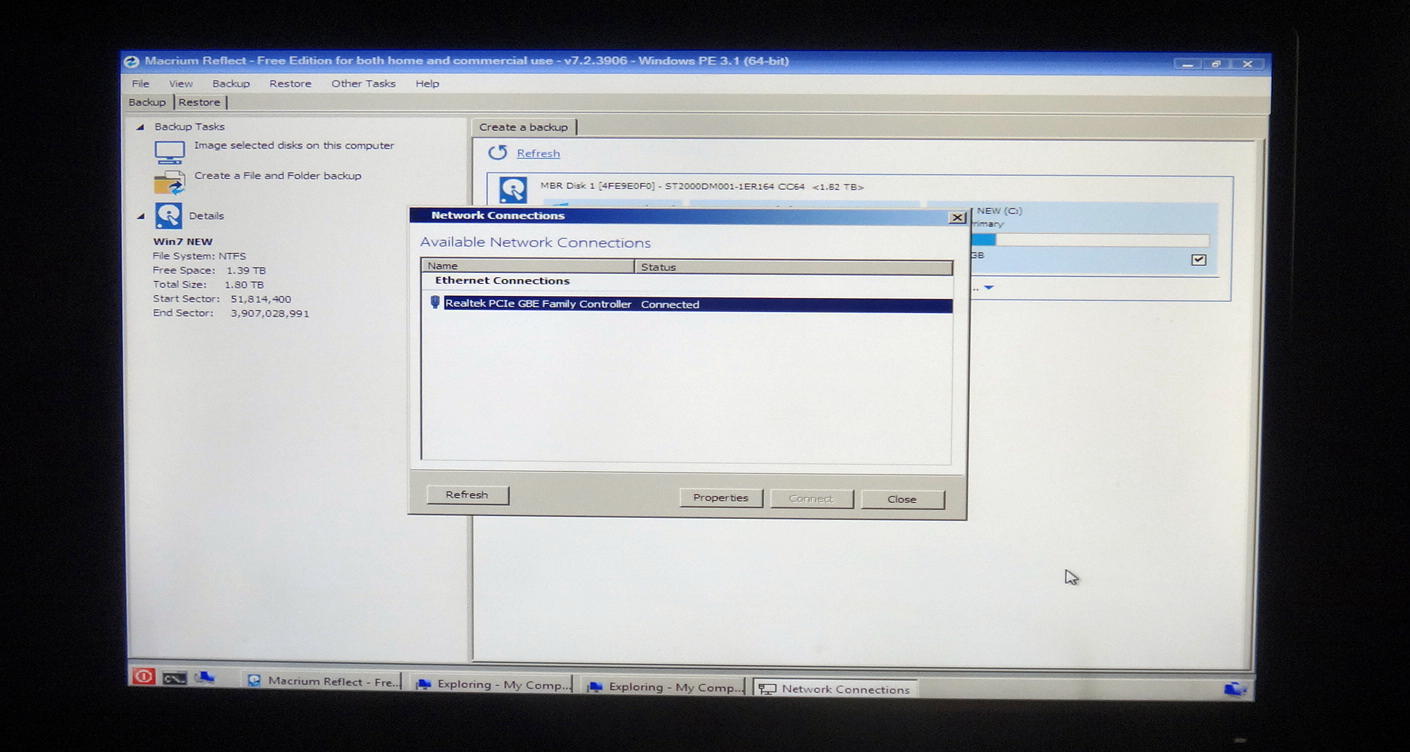Click the End Sector 3,907,028,991 value
1410x752 pixels.
coord(269,313)
